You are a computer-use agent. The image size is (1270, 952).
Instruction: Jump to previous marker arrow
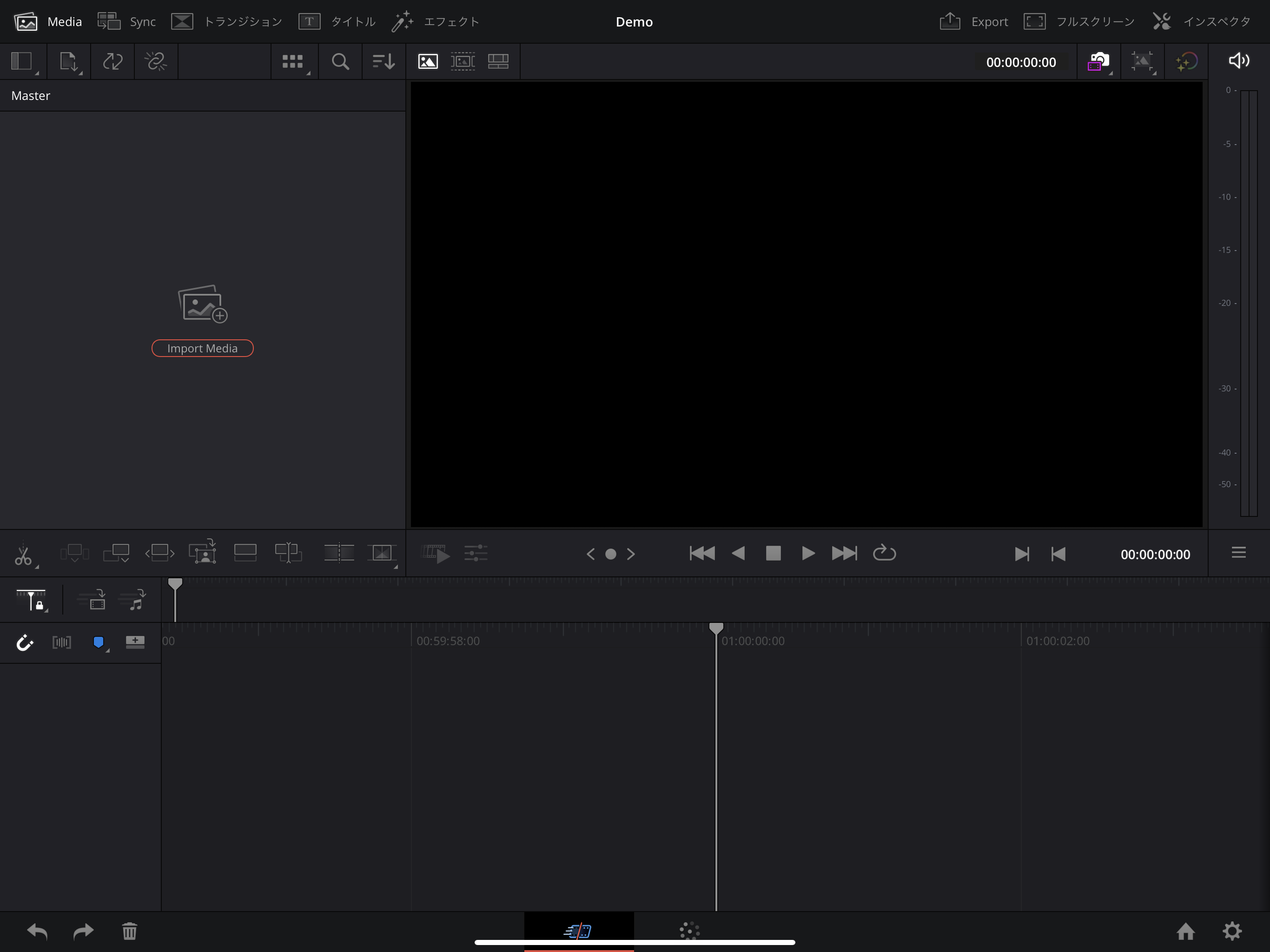(591, 554)
